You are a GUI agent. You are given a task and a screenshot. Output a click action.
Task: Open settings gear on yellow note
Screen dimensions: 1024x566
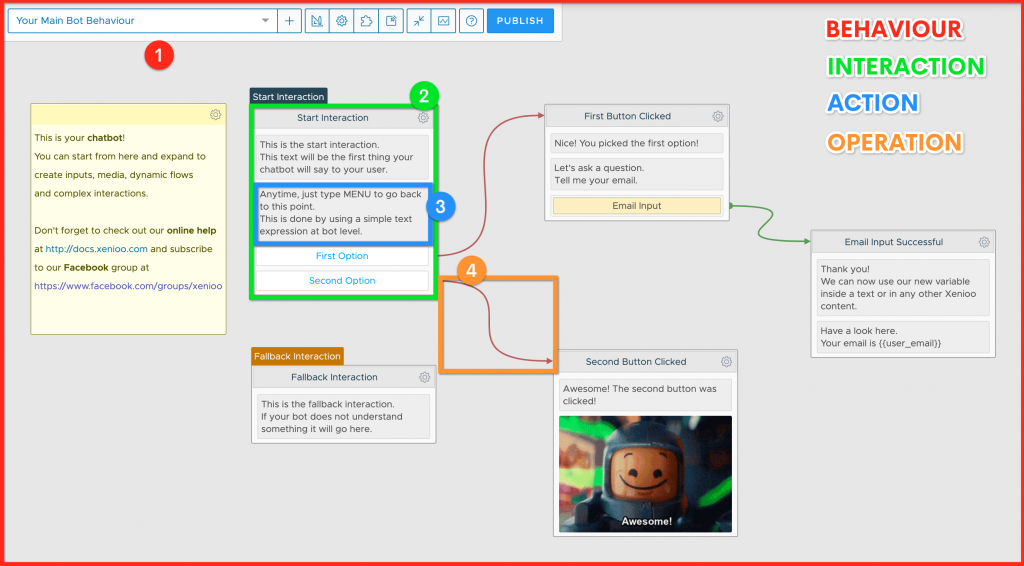coord(216,114)
